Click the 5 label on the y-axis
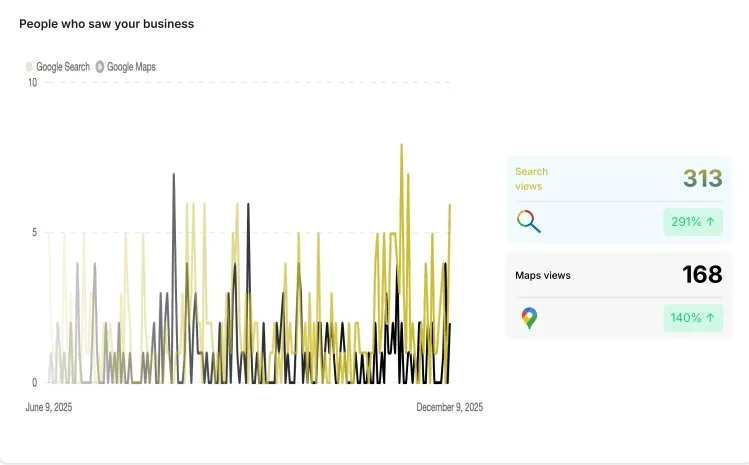 pyautogui.click(x=34, y=233)
